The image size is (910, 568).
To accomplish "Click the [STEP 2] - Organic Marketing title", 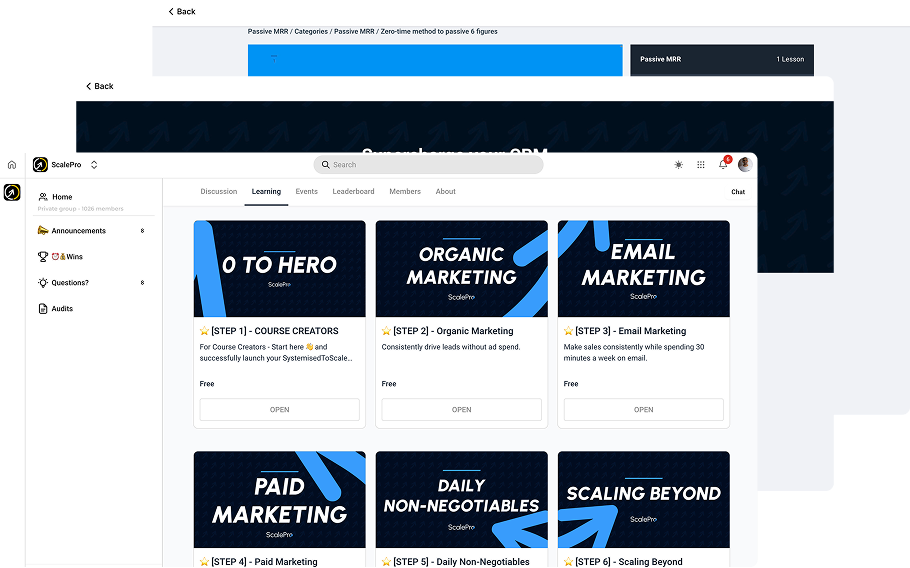I will (x=453, y=331).
